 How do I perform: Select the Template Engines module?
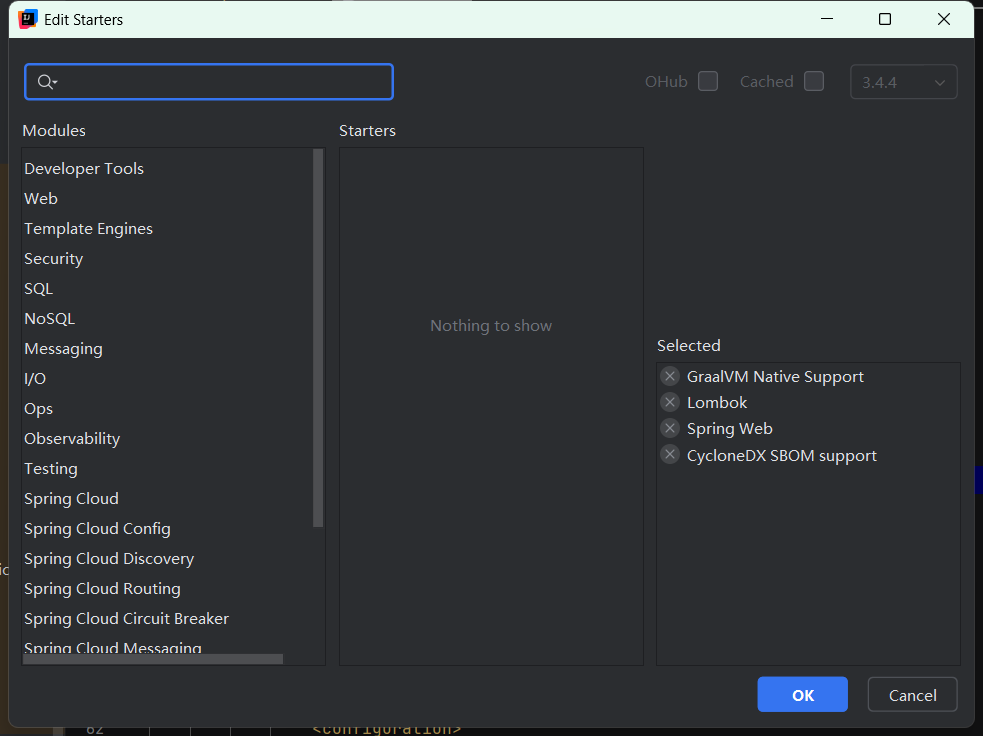(x=168, y=229)
